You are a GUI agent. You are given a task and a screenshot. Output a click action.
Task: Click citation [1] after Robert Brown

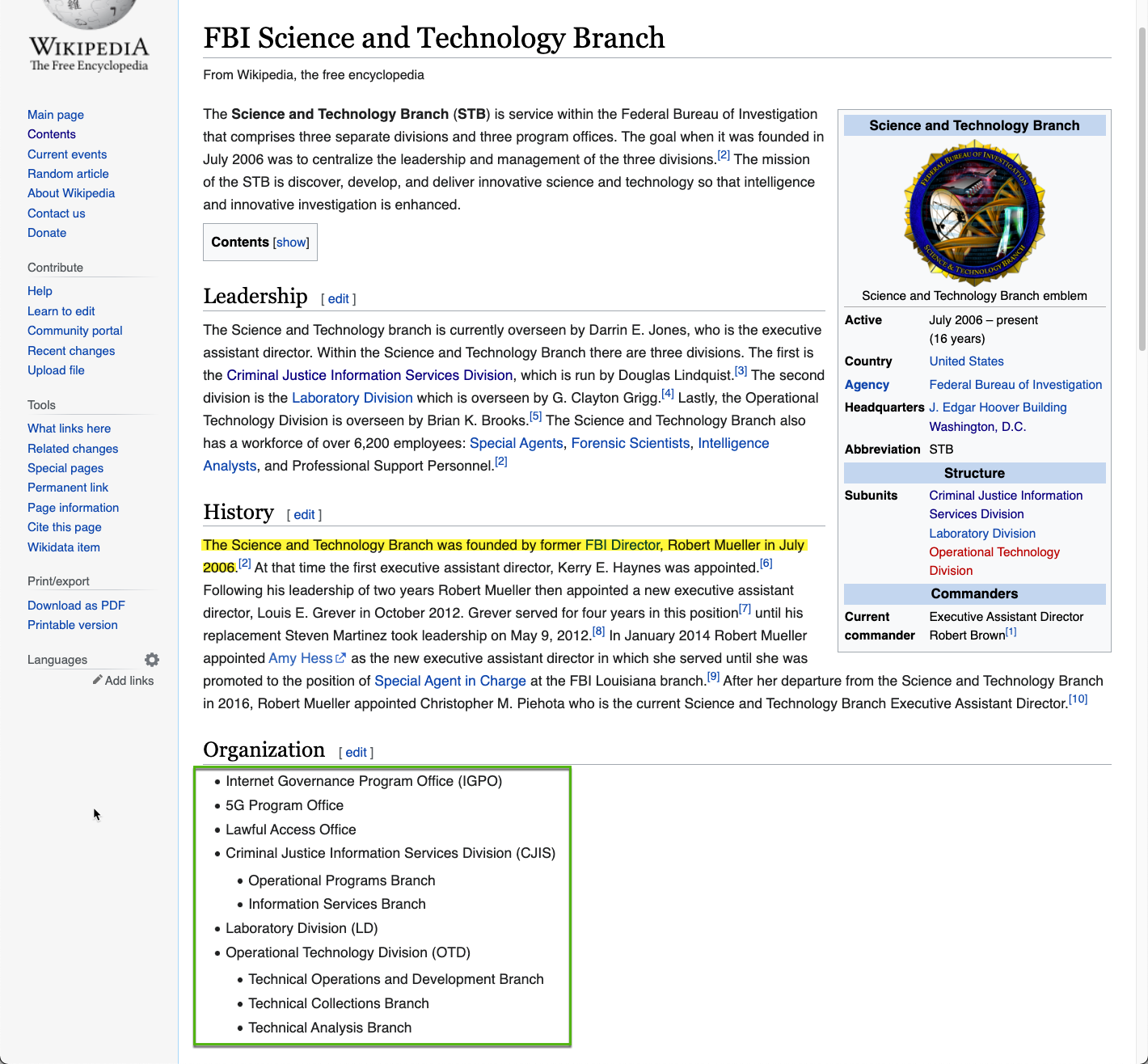[1011, 632]
